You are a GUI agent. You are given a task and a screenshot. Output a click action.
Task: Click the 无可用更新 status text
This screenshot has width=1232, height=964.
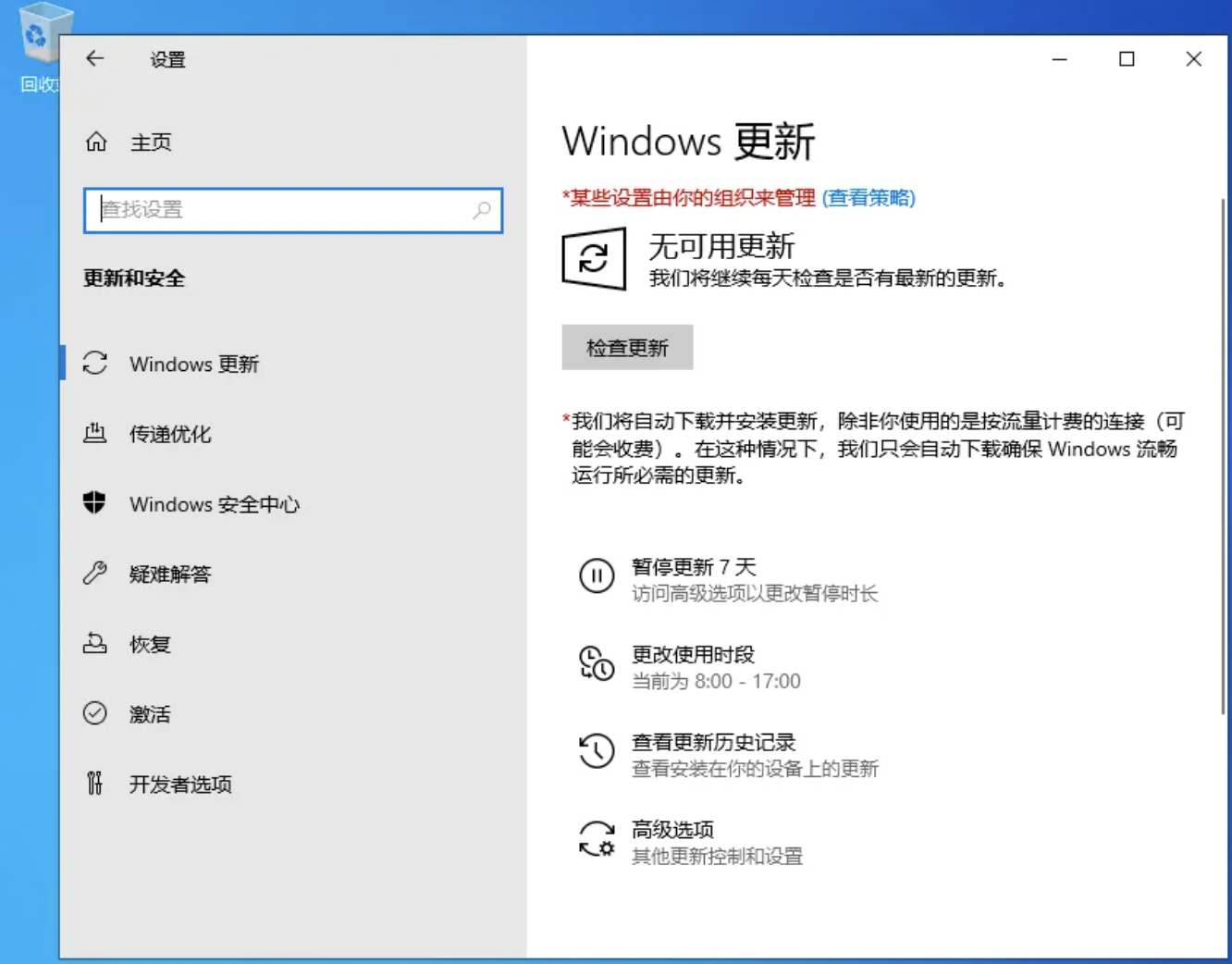[x=721, y=246]
